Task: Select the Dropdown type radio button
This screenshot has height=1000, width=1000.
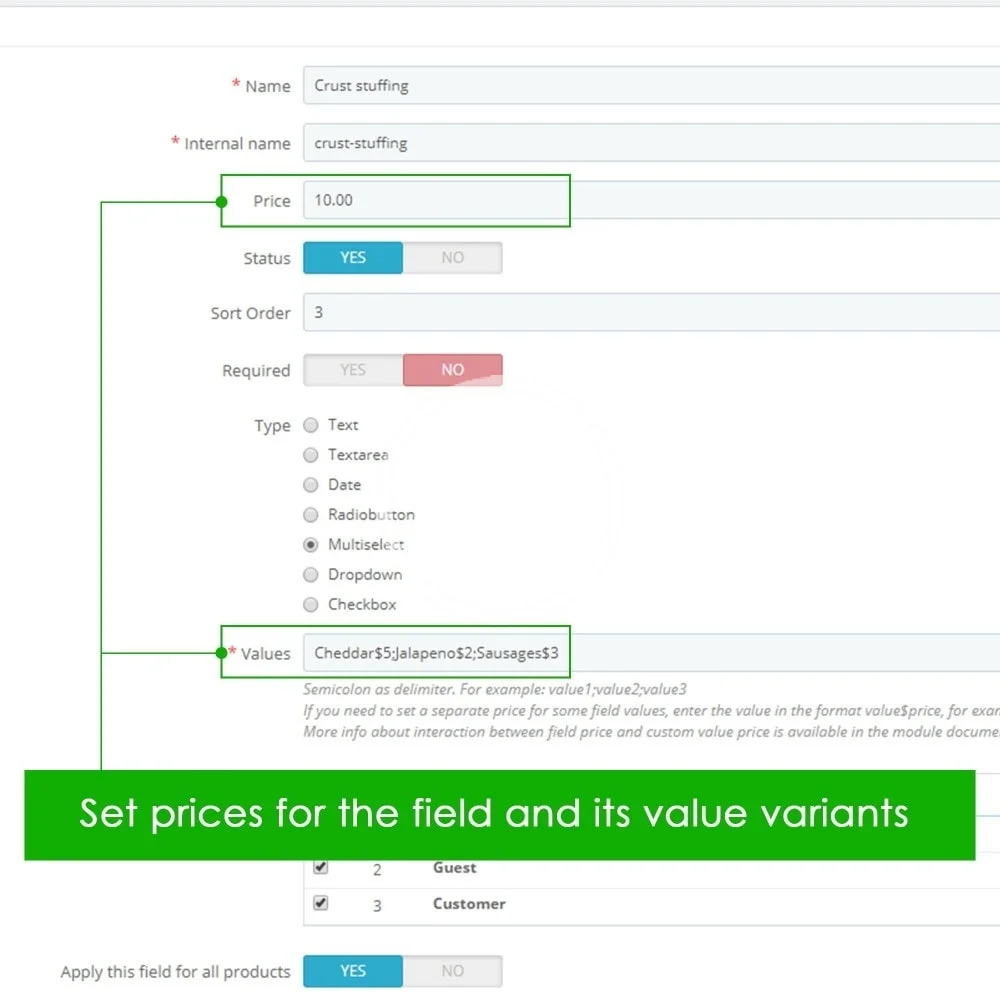Action: [x=311, y=575]
